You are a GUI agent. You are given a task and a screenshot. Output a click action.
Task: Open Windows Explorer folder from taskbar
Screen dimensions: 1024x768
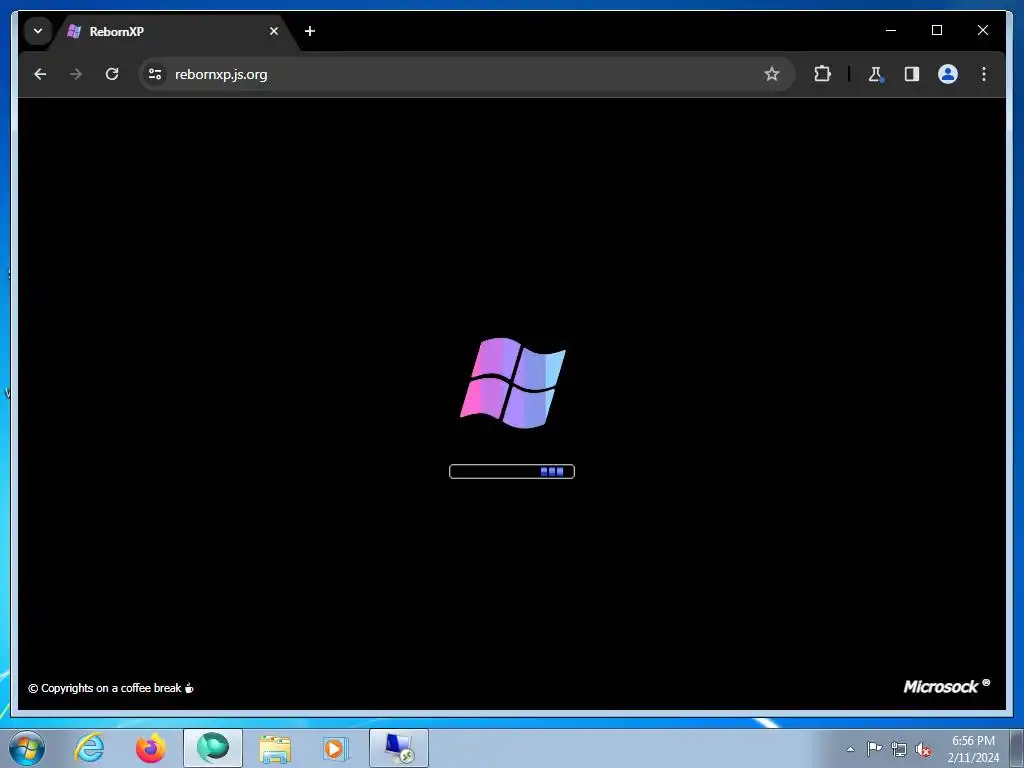point(275,748)
